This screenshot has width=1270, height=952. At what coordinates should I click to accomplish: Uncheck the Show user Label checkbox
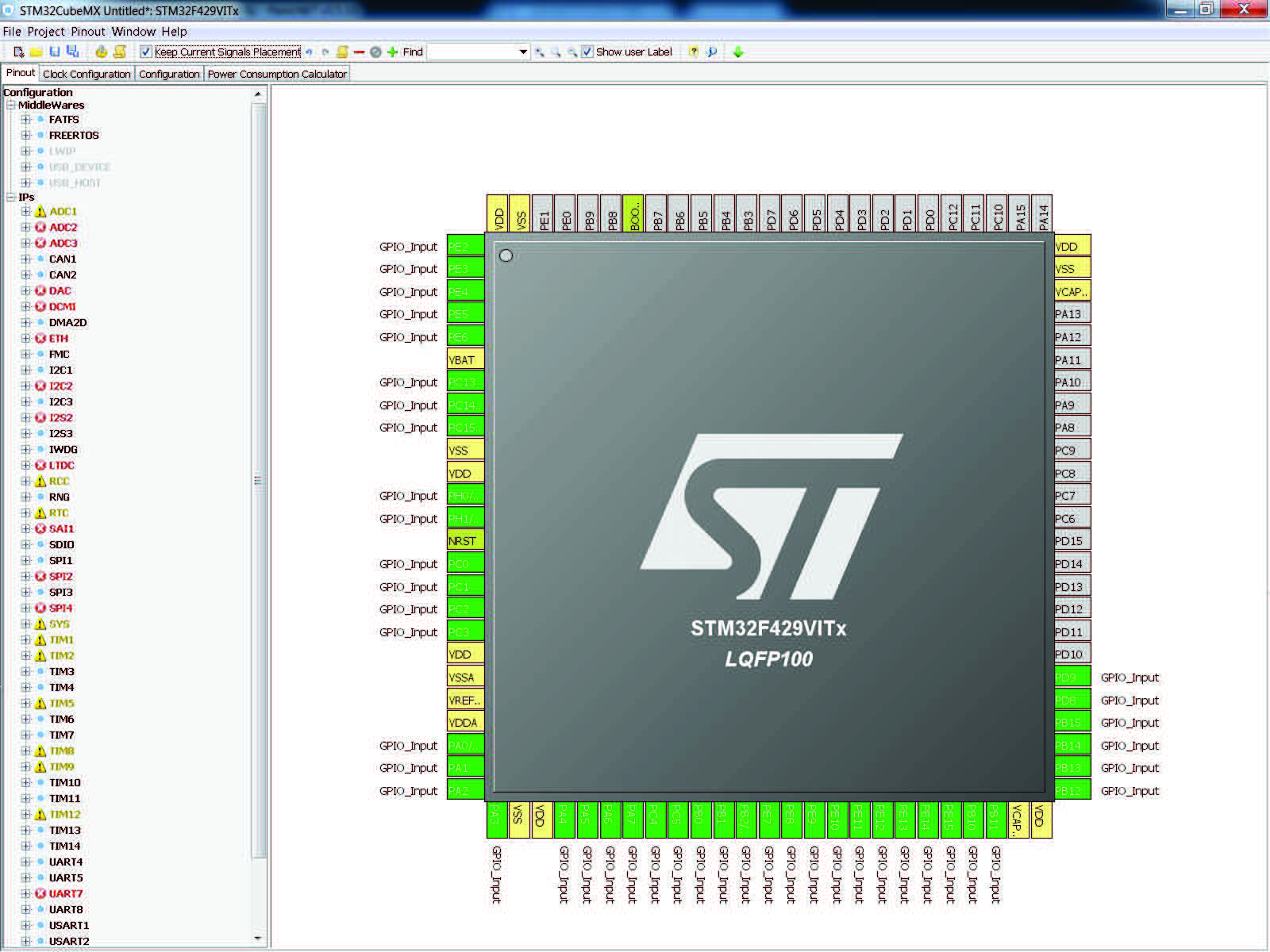point(587,52)
